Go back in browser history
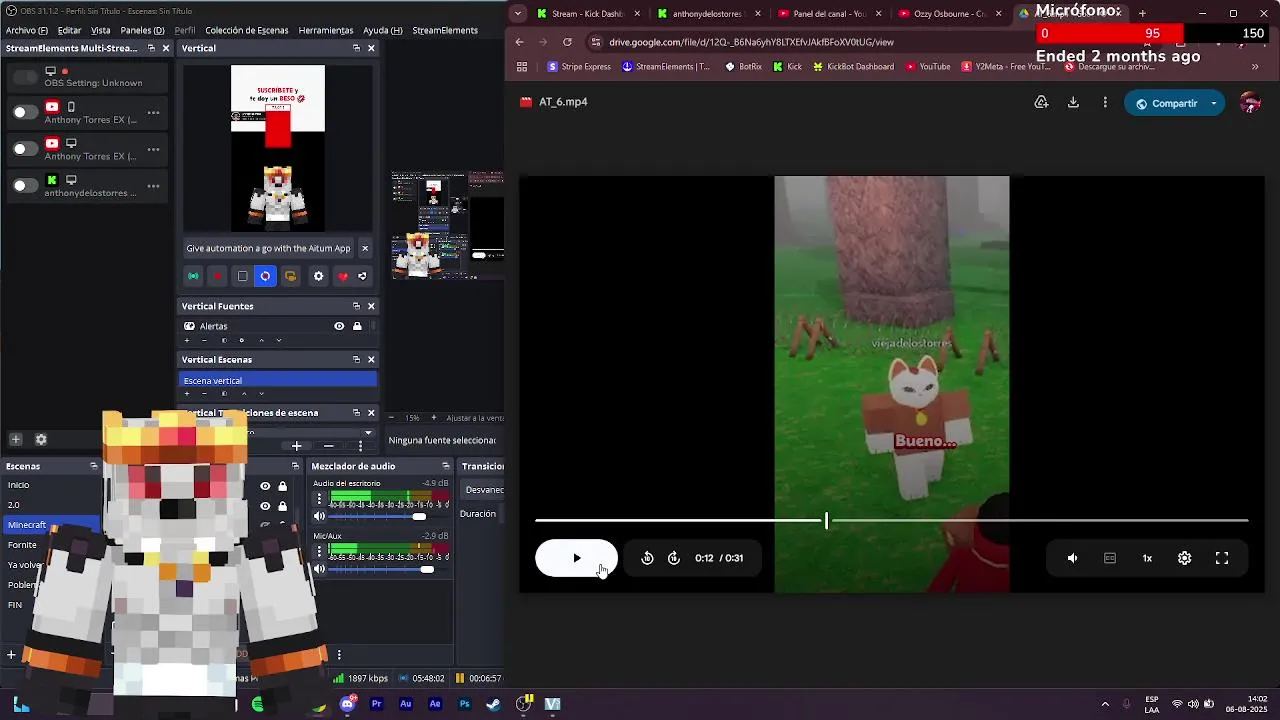1280x720 pixels. (x=519, y=42)
